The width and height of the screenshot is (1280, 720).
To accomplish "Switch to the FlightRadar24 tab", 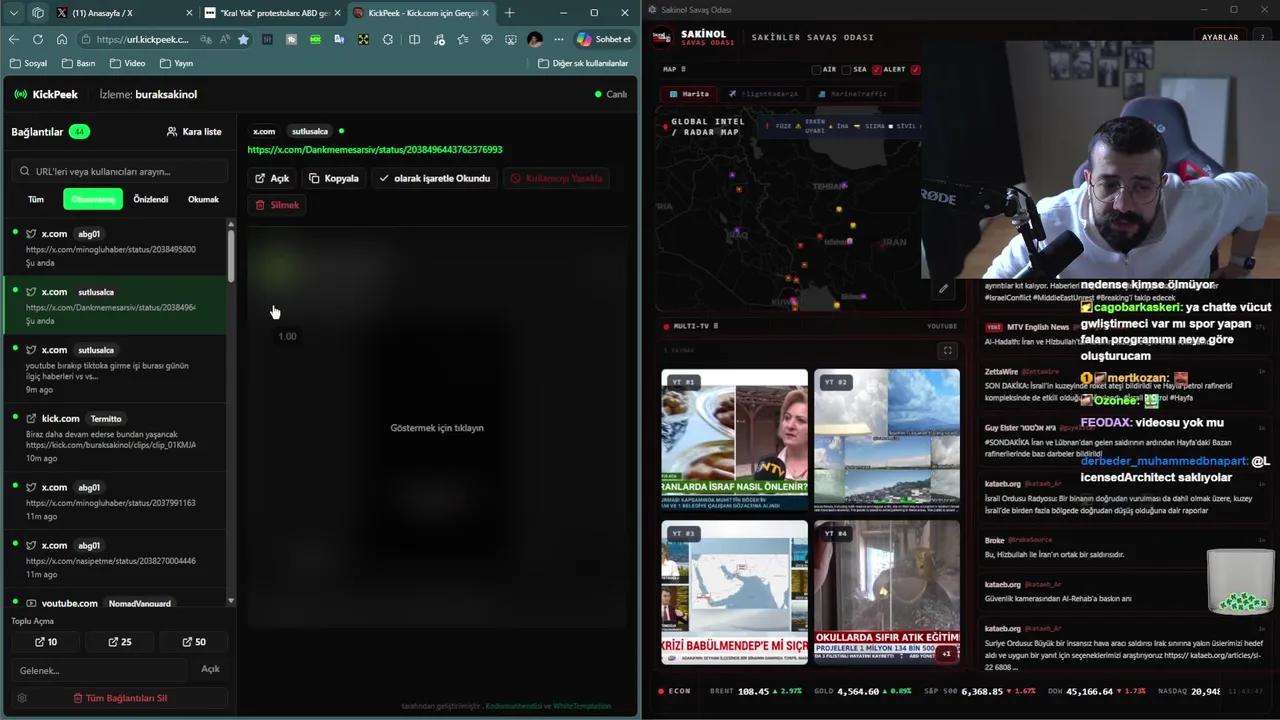I will coord(763,94).
